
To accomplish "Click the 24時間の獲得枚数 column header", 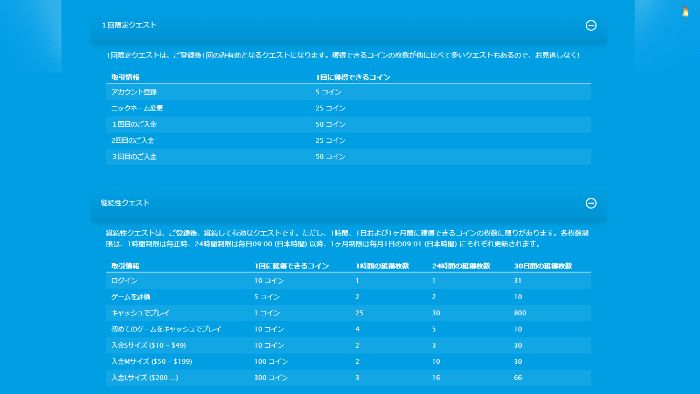I will [x=461, y=266].
